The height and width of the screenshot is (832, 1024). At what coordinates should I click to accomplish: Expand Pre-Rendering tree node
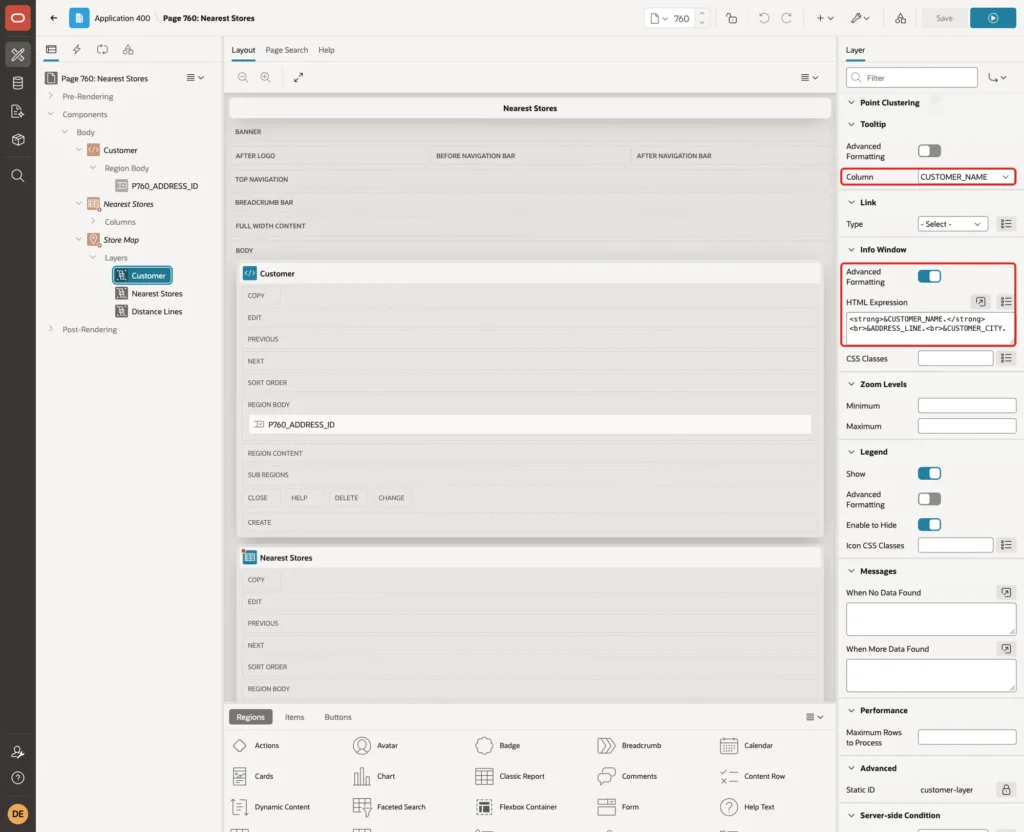[50, 96]
